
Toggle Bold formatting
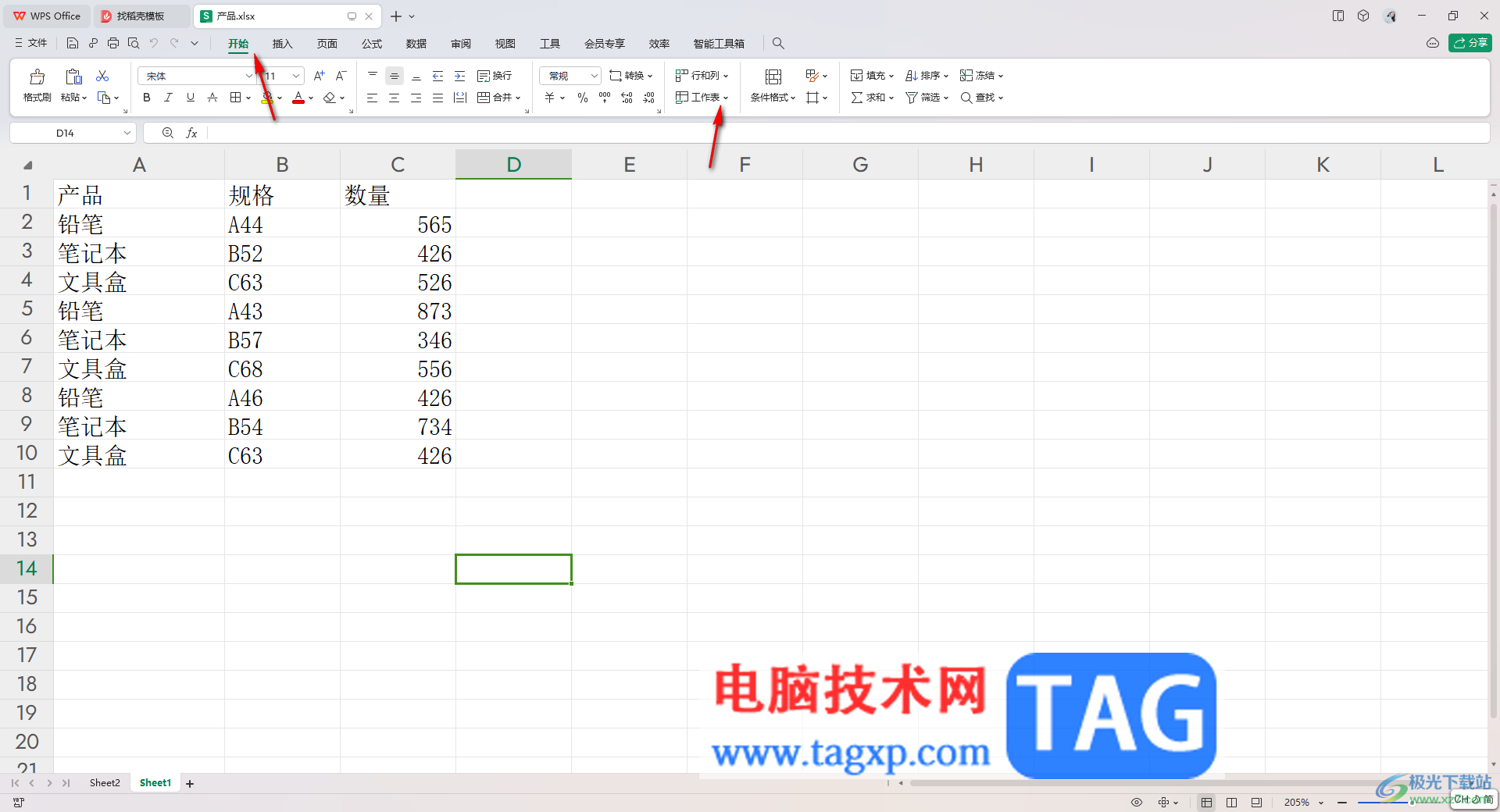pyautogui.click(x=147, y=98)
